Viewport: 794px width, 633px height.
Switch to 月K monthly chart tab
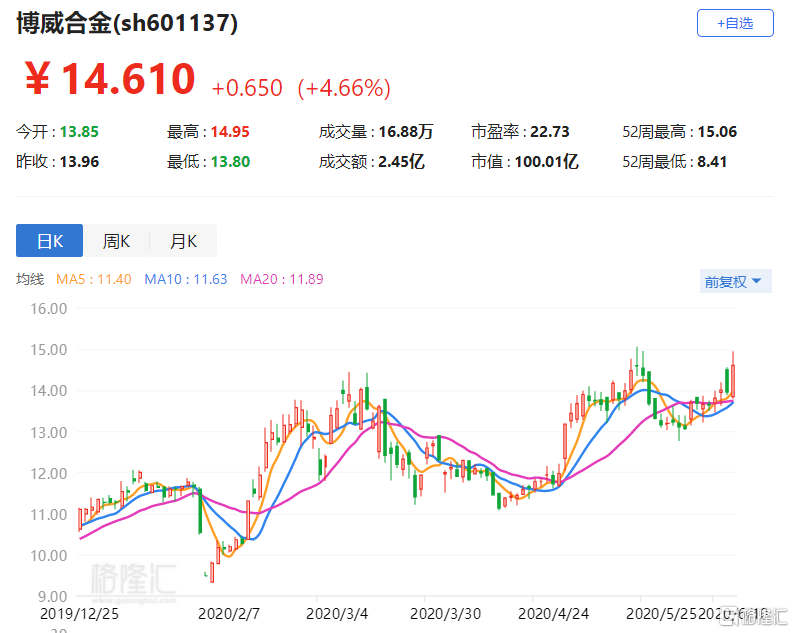point(183,241)
